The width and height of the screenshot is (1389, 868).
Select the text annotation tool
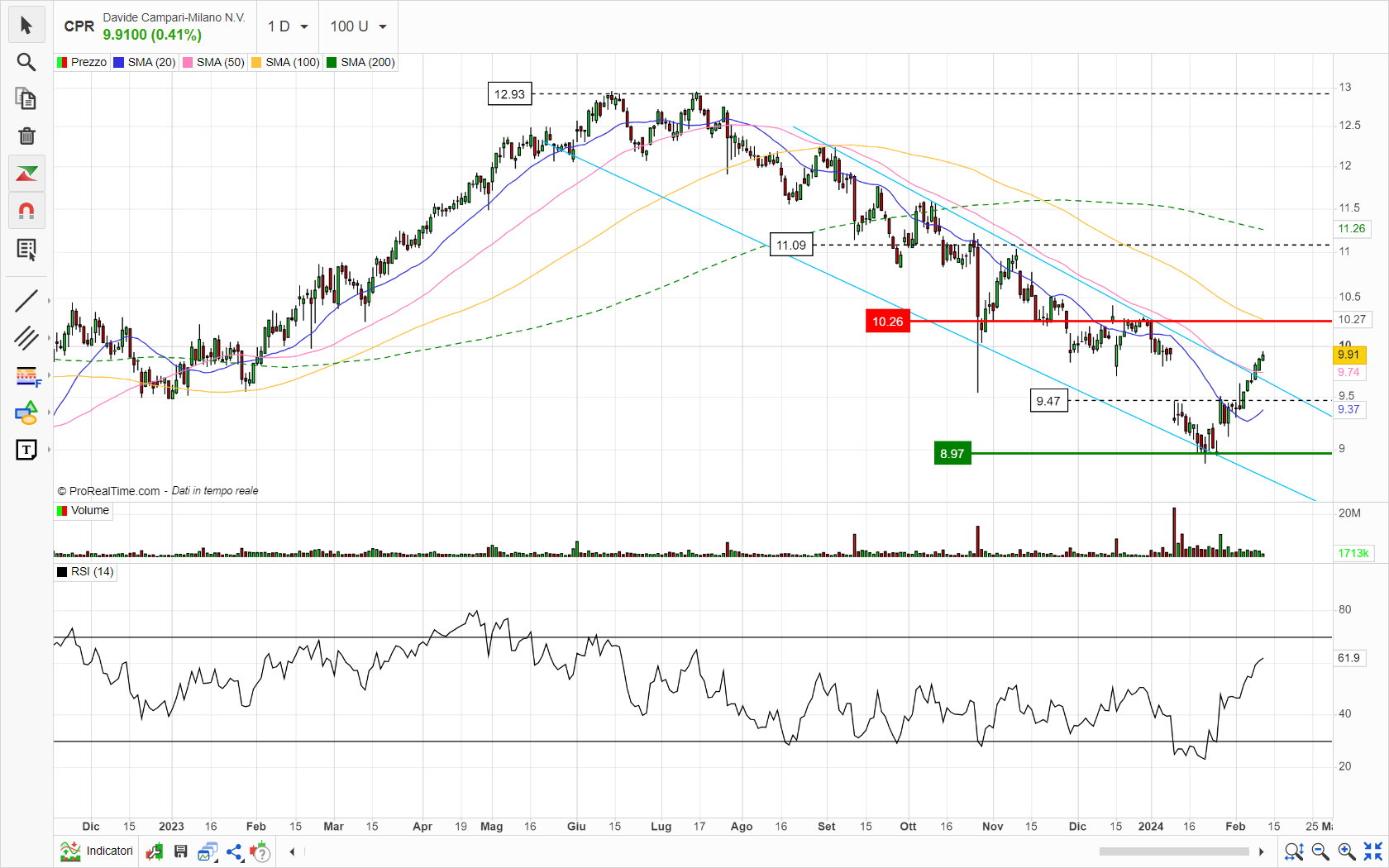26,450
